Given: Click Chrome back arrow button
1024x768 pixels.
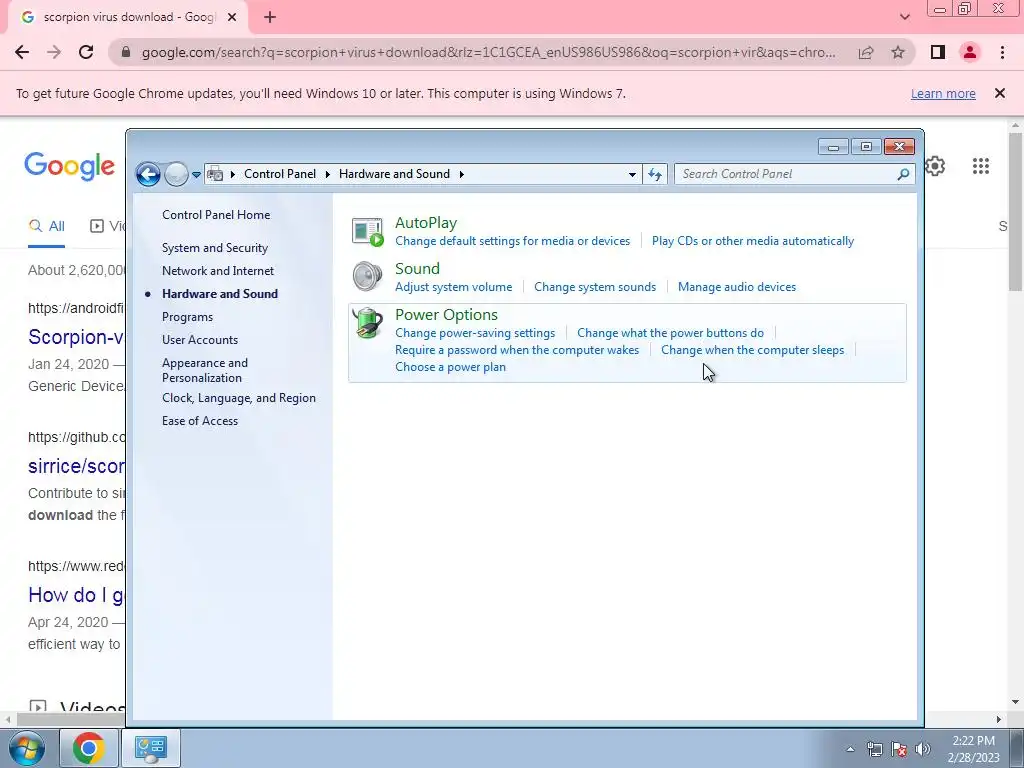Looking at the screenshot, I should point(22,52).
